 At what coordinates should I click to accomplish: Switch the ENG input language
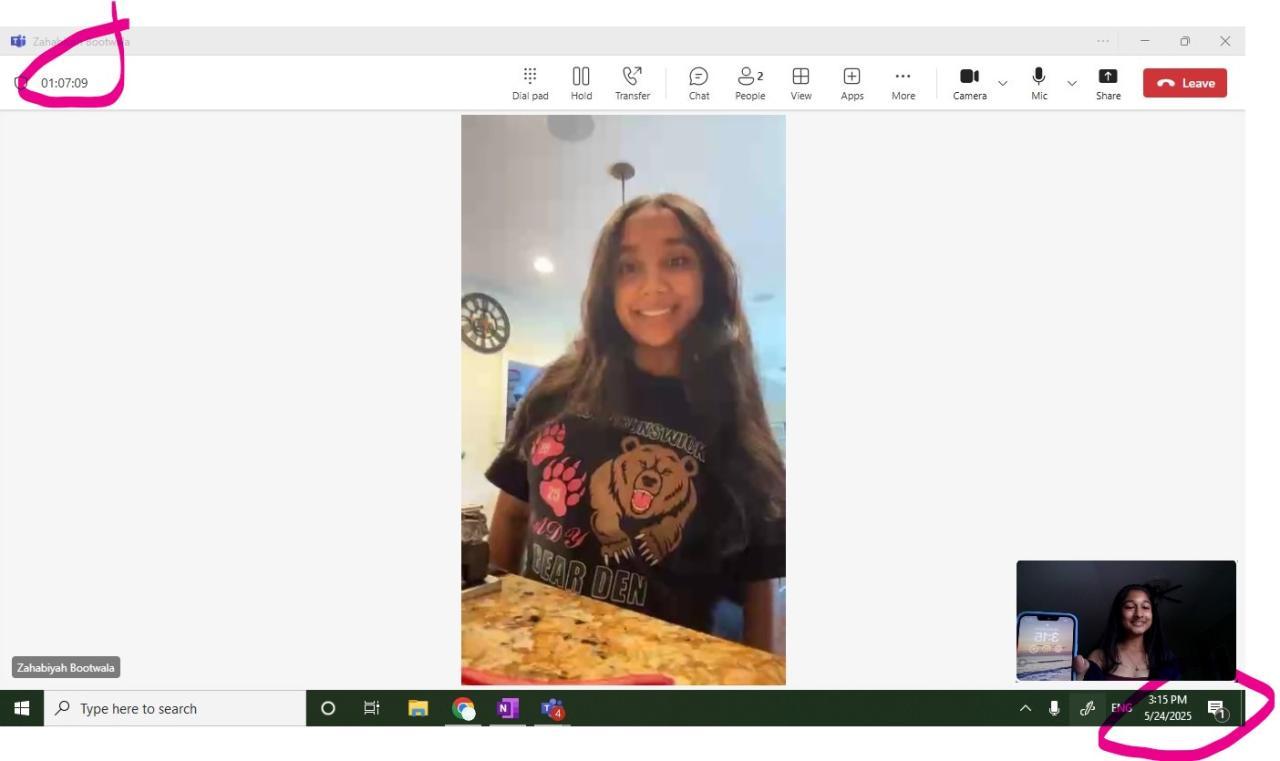[x=1121, y=708]
